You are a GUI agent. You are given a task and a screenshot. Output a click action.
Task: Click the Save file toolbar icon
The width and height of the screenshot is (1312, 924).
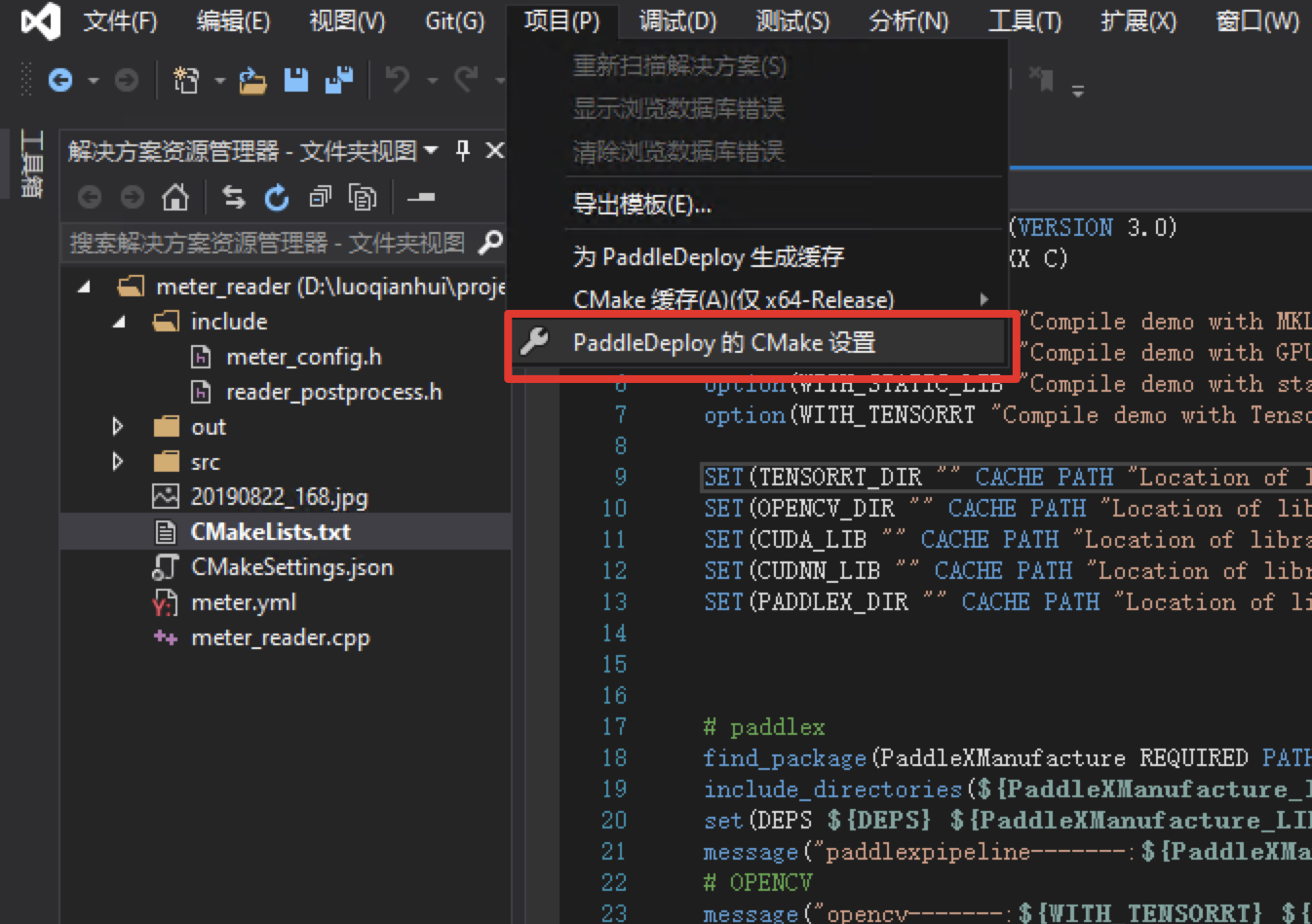296,80
